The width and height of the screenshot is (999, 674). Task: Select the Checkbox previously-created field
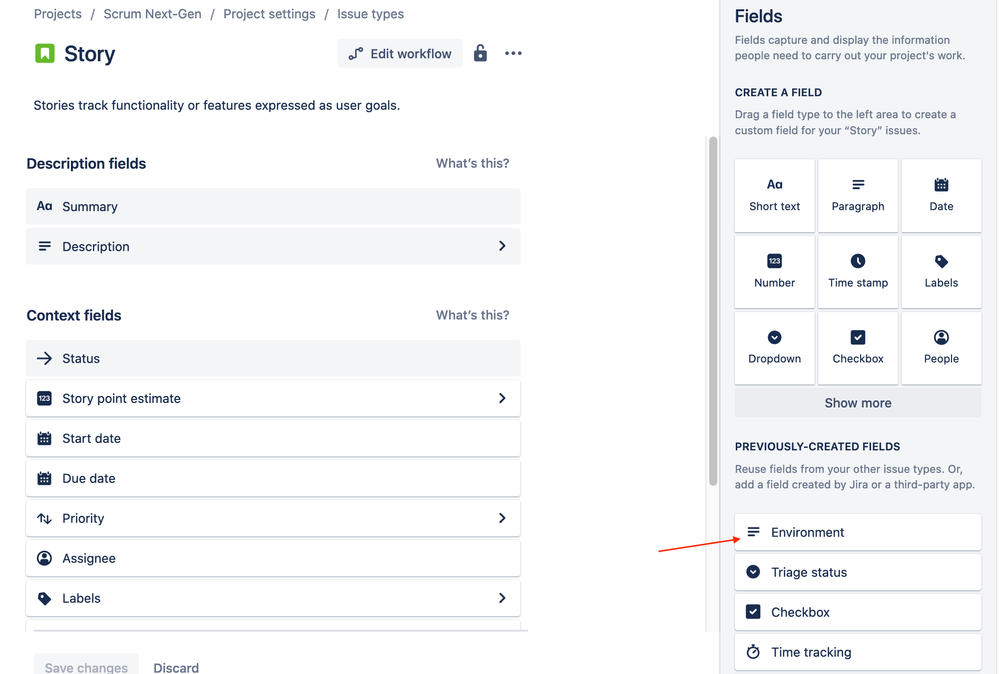pos(858,612)
